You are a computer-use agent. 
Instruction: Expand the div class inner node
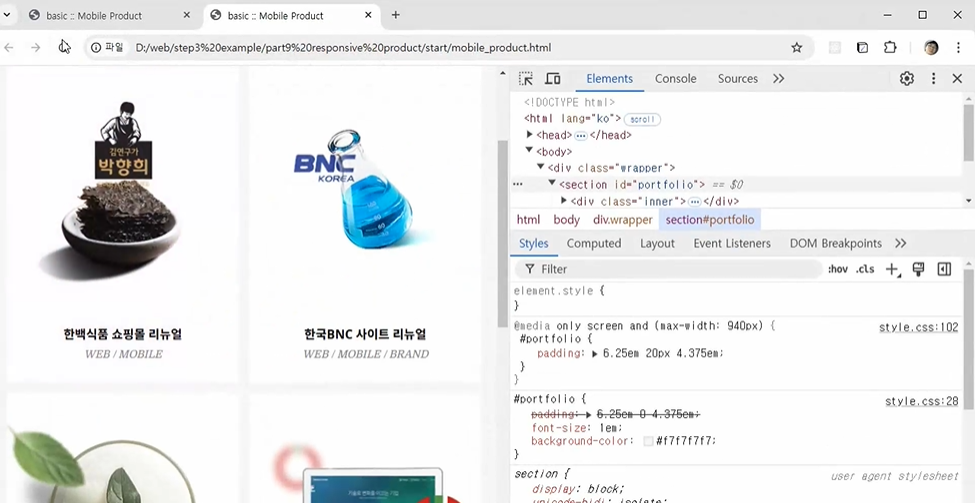tap(564, 200)
